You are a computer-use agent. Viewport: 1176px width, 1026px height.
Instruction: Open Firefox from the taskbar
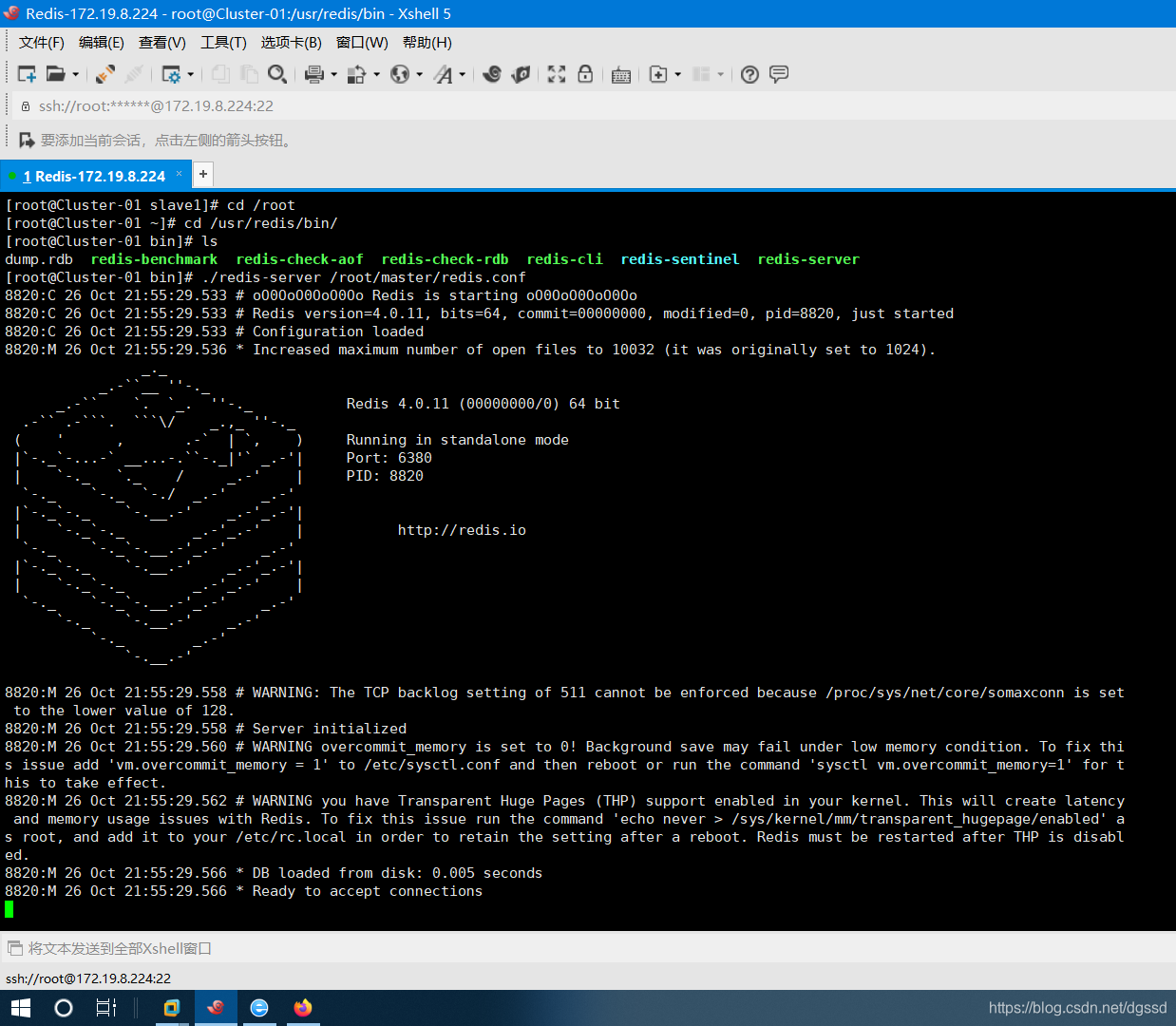[x=303, y=1008]
